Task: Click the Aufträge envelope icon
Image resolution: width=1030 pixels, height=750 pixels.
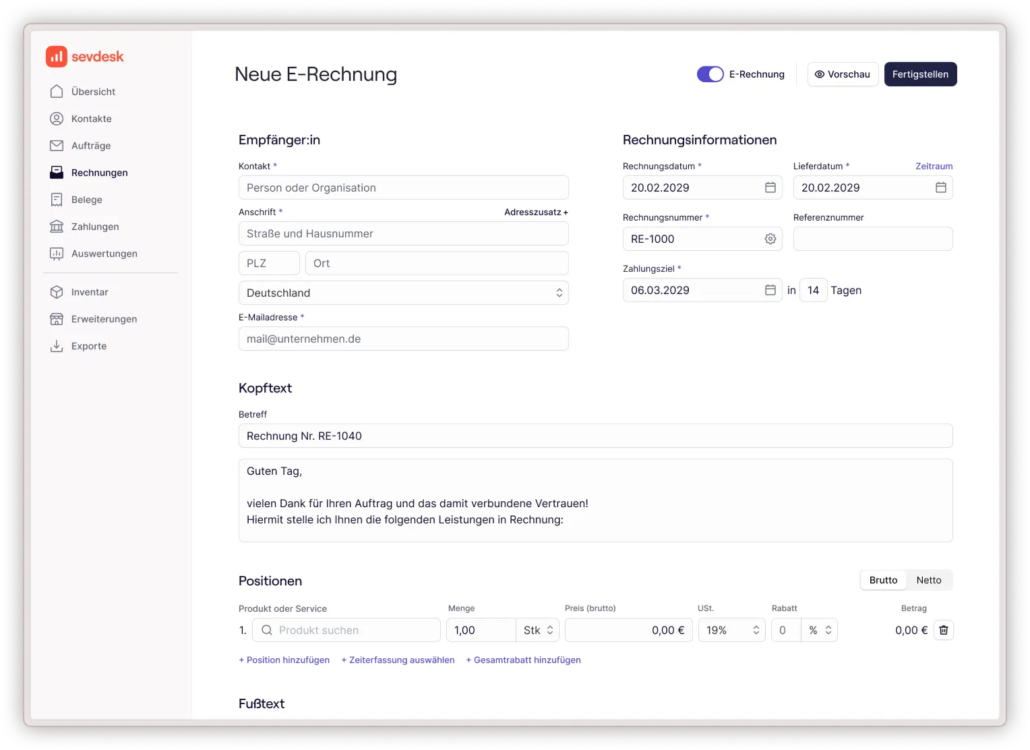Action: [x=56, y=145]
